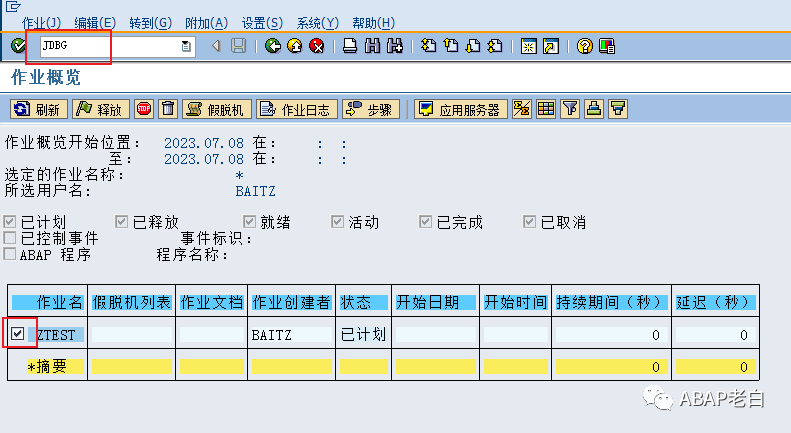Click the trash can delete job icon
The width and height of the screenshot is (791, 433).
click(x=168, y=109)
